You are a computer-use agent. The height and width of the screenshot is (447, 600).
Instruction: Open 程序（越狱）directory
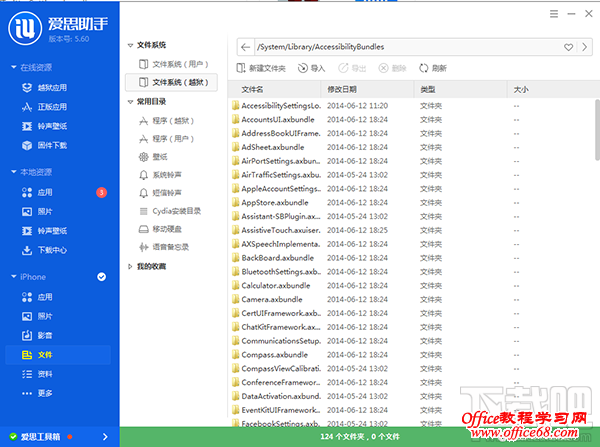pyautogui.click(x=166, y=121)
